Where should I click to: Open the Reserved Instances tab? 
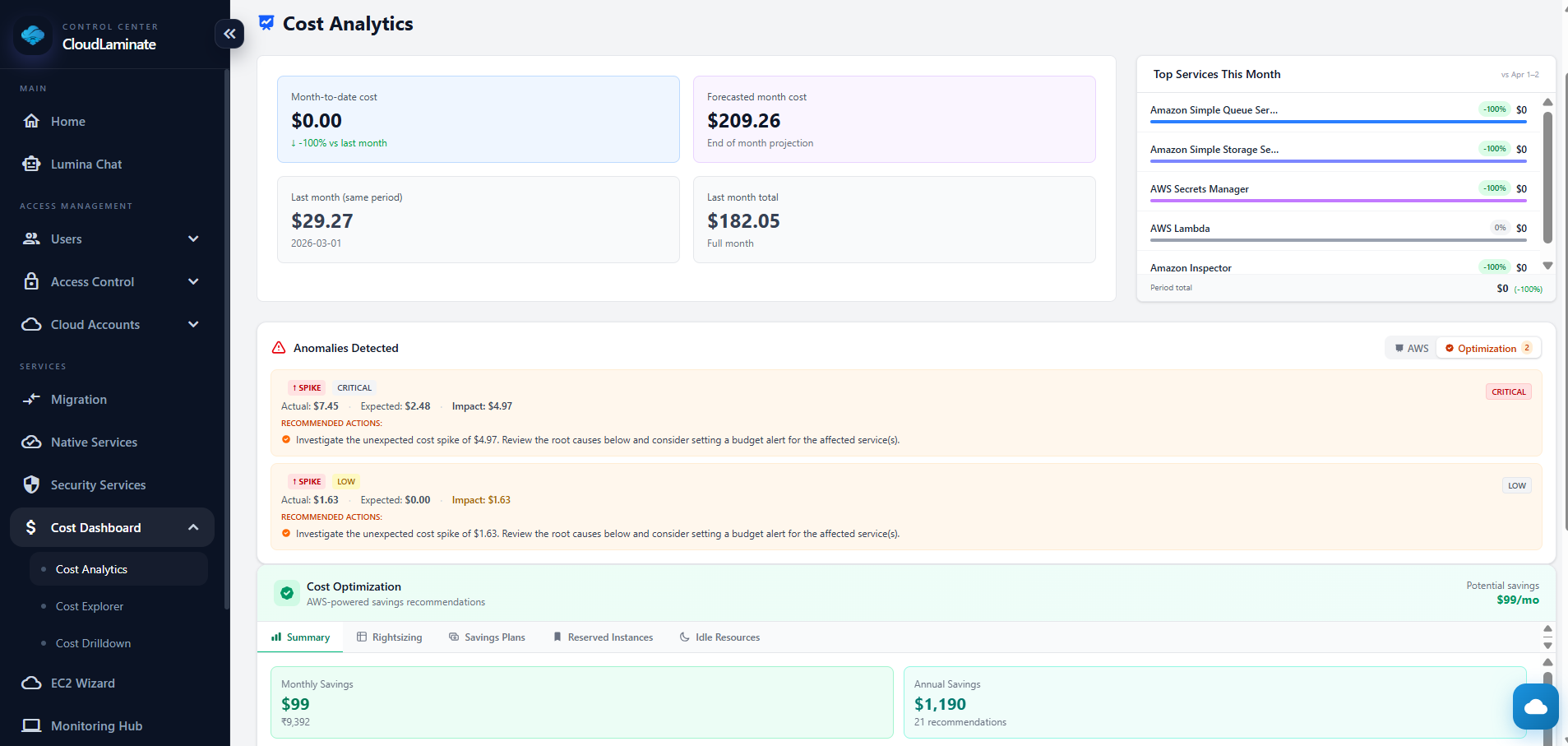click(x=603, y=637)
